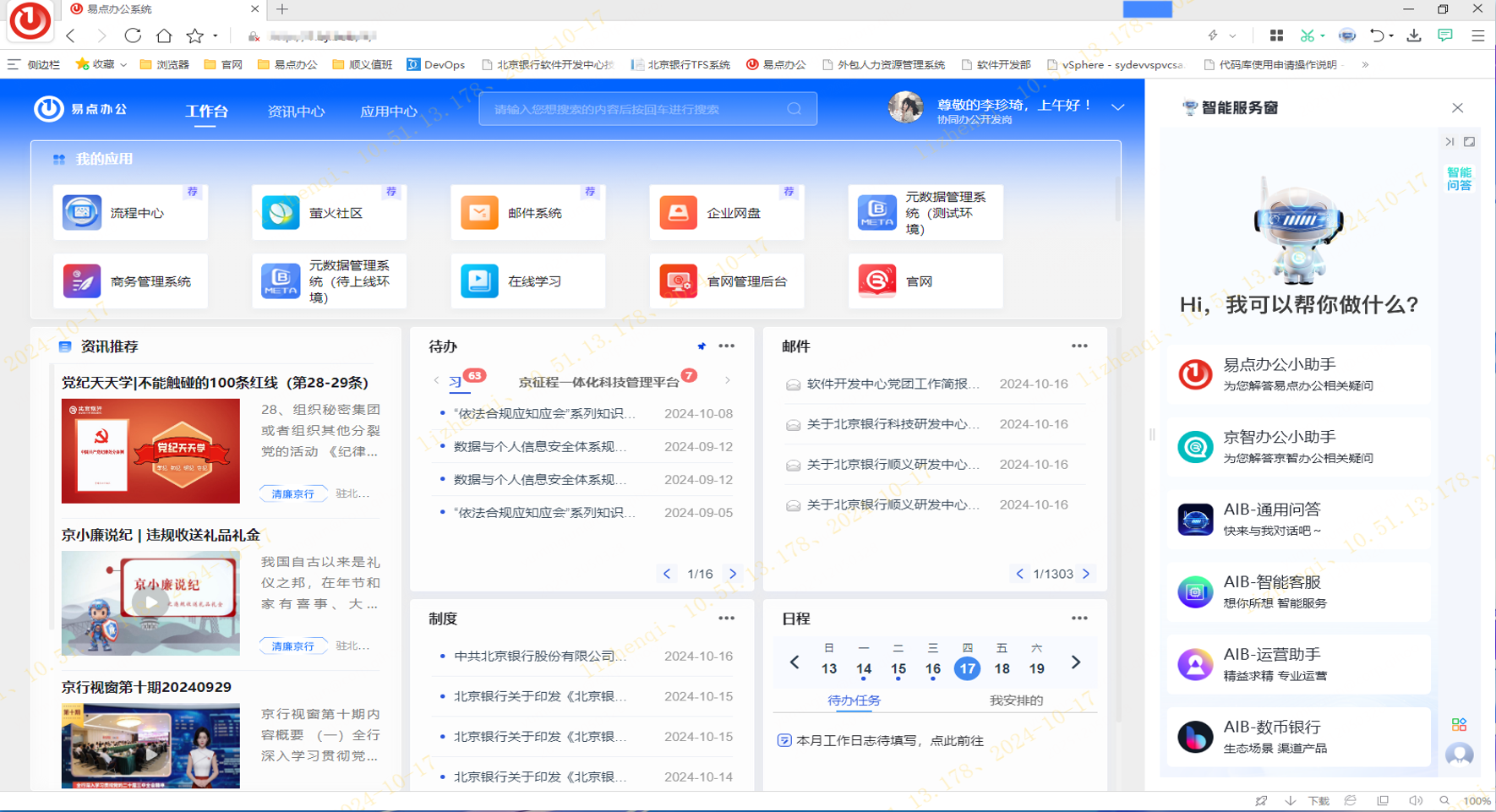Open the 在线学习 app icon
The image size is (1496, 812).
click(x=479, y=281)
